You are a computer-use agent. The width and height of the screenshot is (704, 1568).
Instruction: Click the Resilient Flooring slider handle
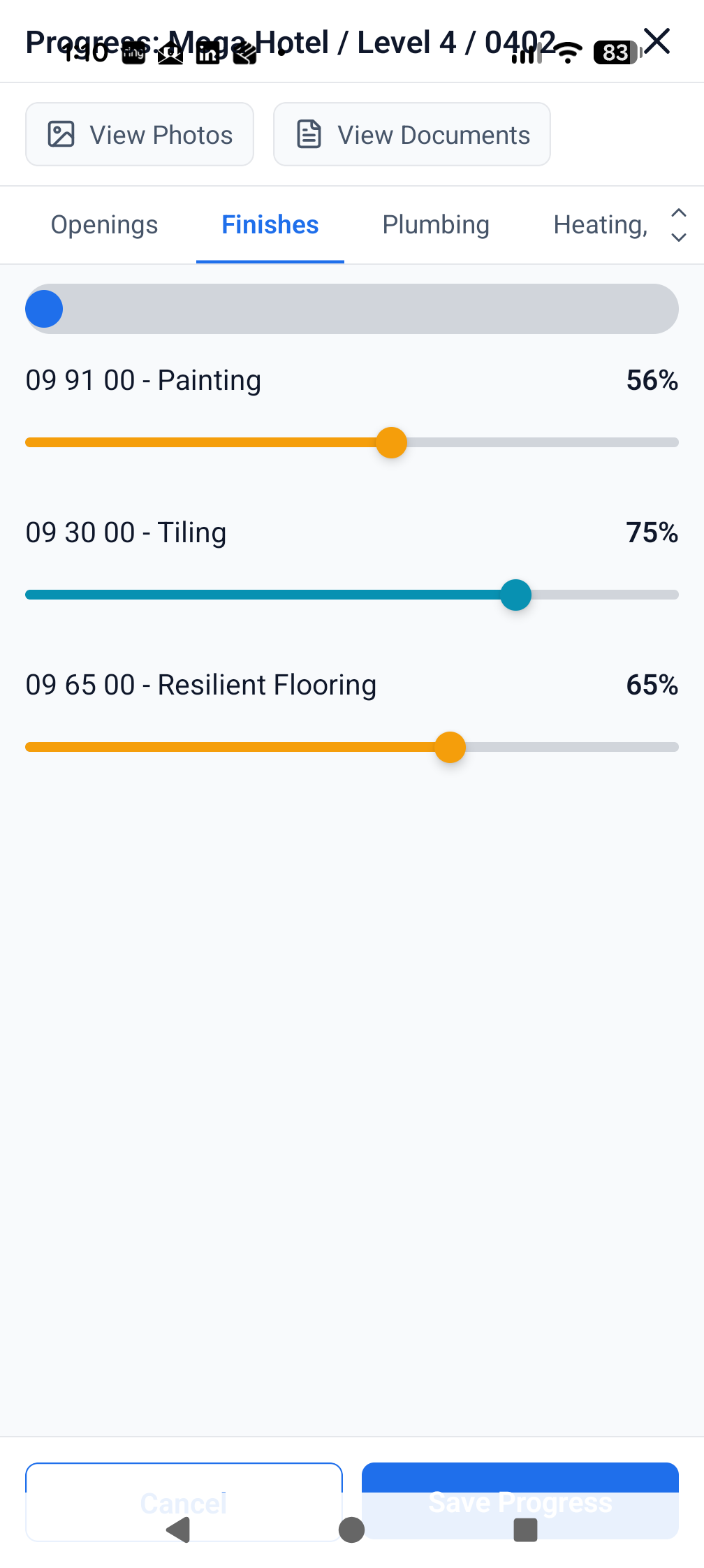click(450, 747)
